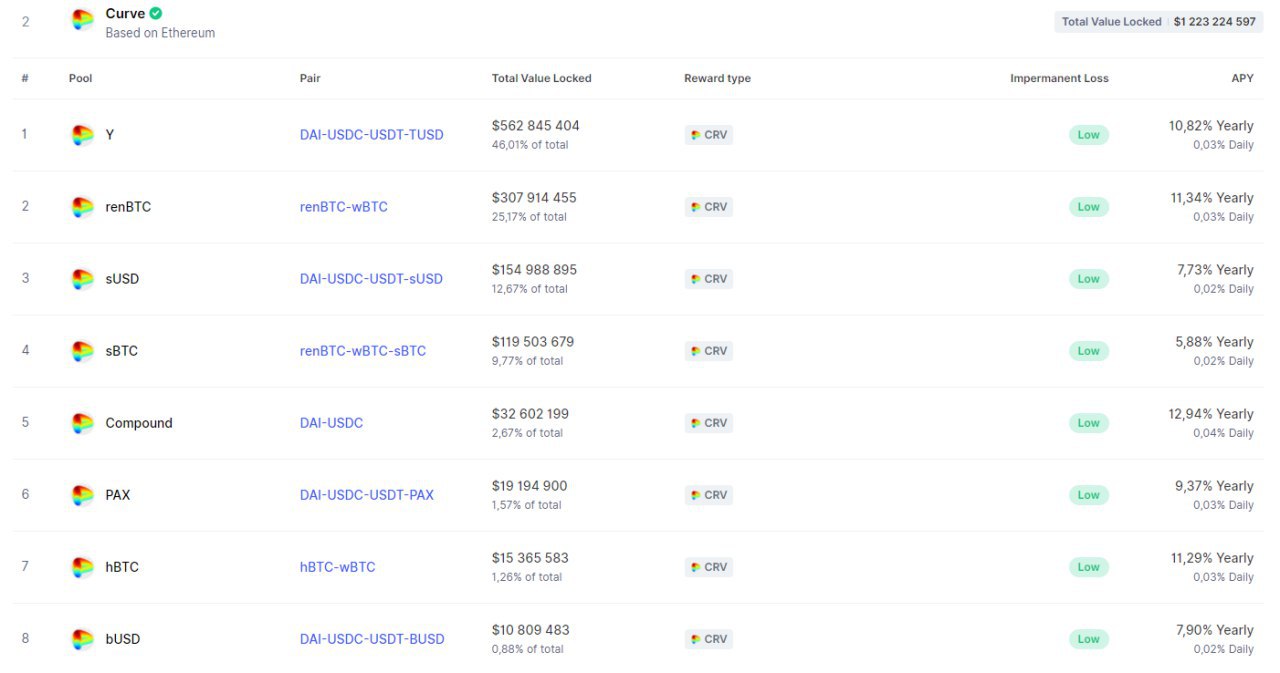Open the renBTC-wBTC-sBTC pair link

tap(363, 351)
